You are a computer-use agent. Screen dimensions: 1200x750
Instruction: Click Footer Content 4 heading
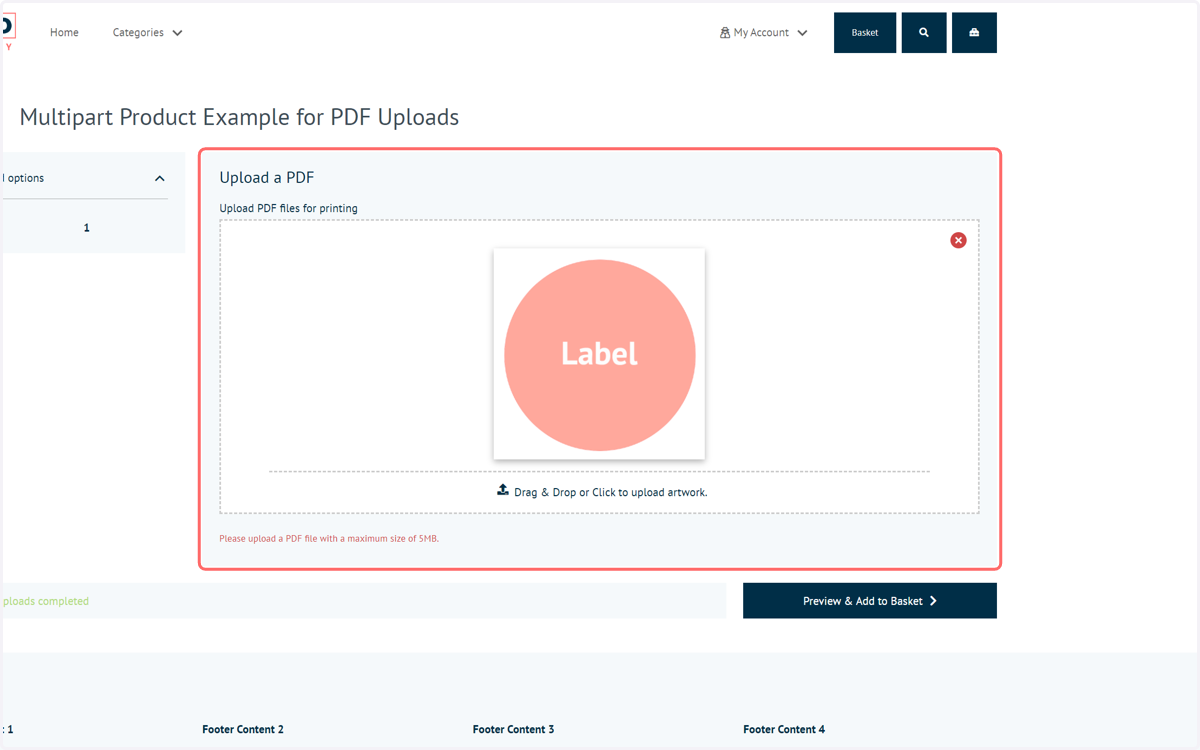[x=784, y=730]
